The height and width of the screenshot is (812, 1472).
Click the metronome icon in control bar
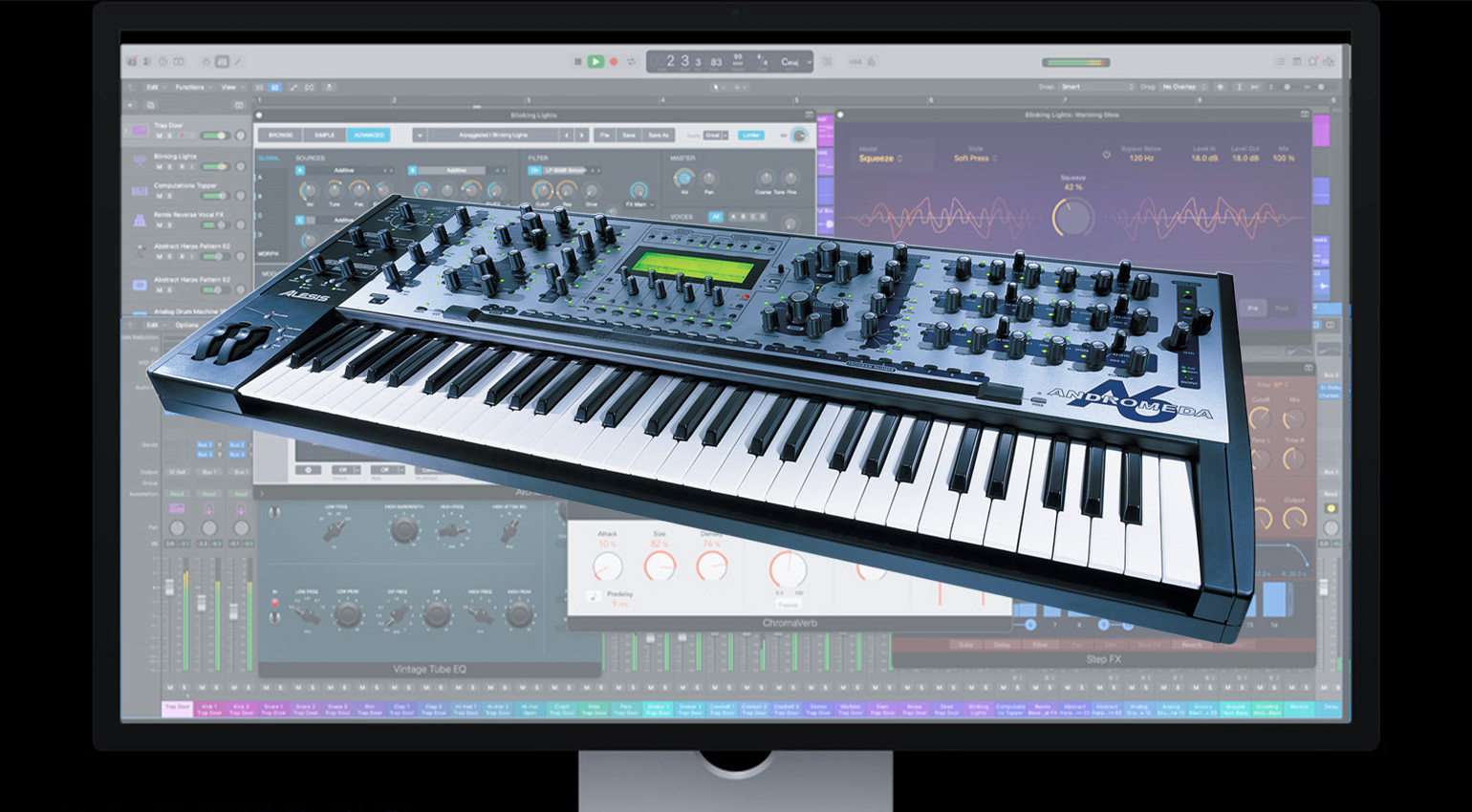(x=872, y=61)
